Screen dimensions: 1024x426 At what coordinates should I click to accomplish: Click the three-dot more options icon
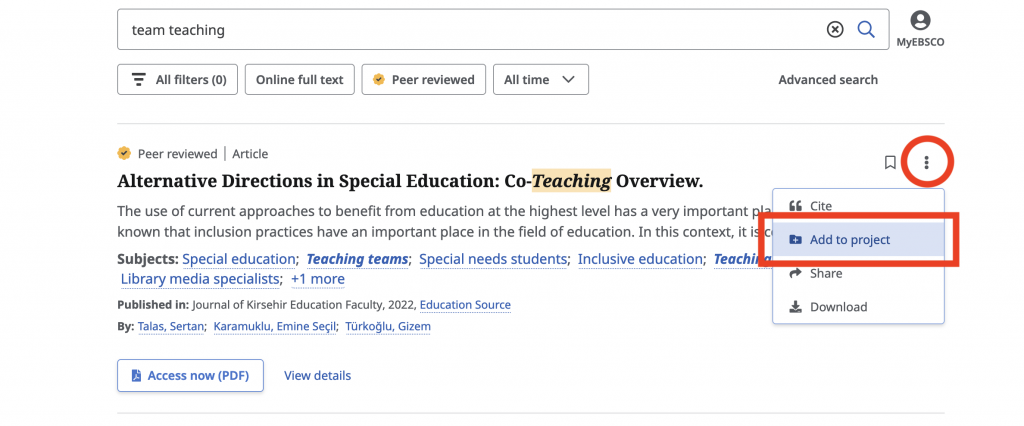(927, 162)
